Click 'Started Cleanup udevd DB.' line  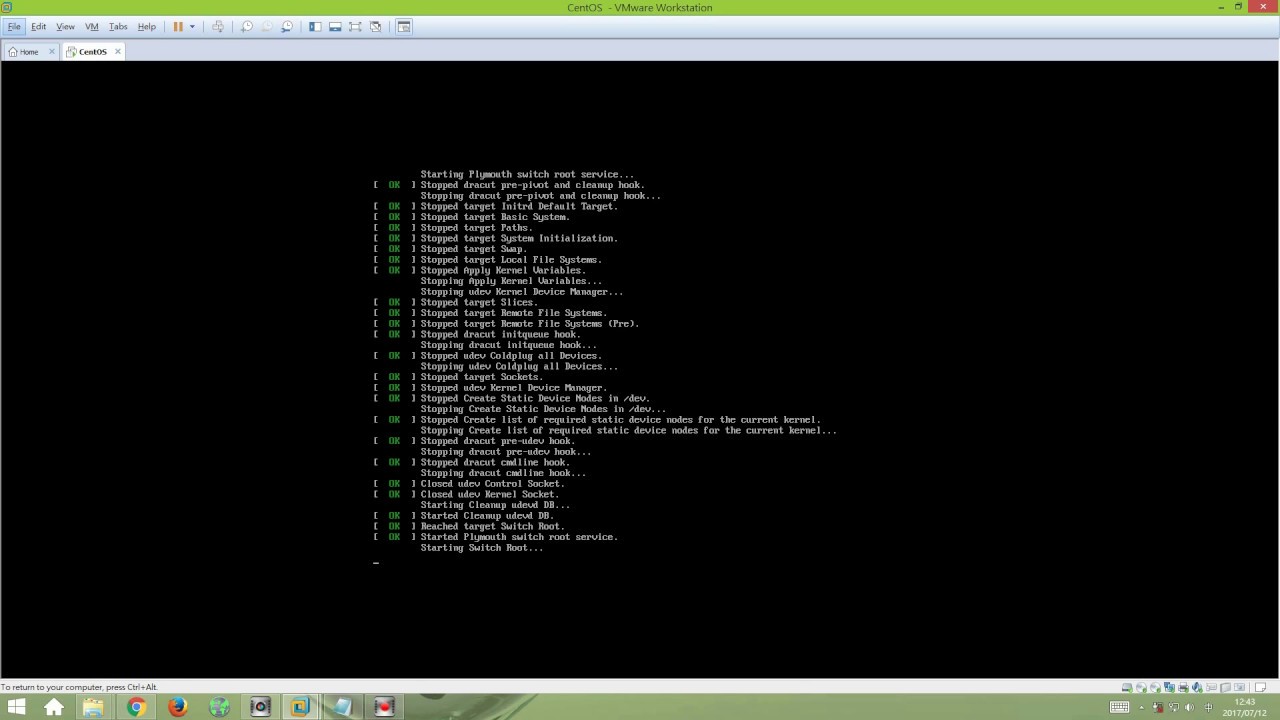pos(487,516)
